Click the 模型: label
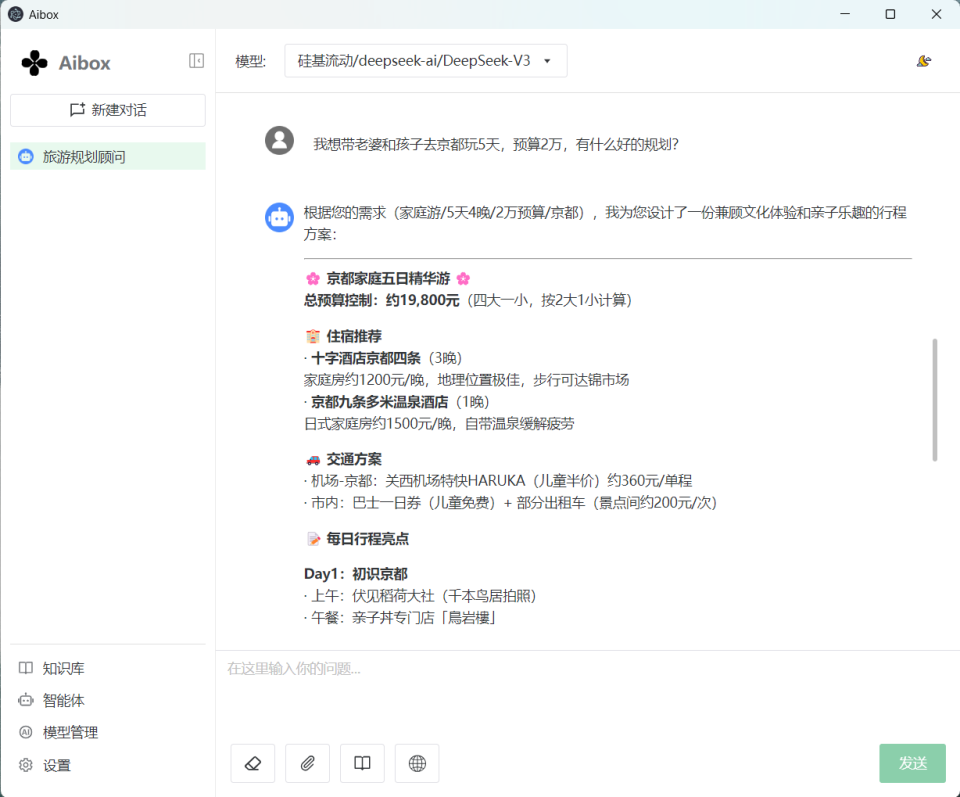The width and height of the screenshot is (960, 797). [250, 61]
